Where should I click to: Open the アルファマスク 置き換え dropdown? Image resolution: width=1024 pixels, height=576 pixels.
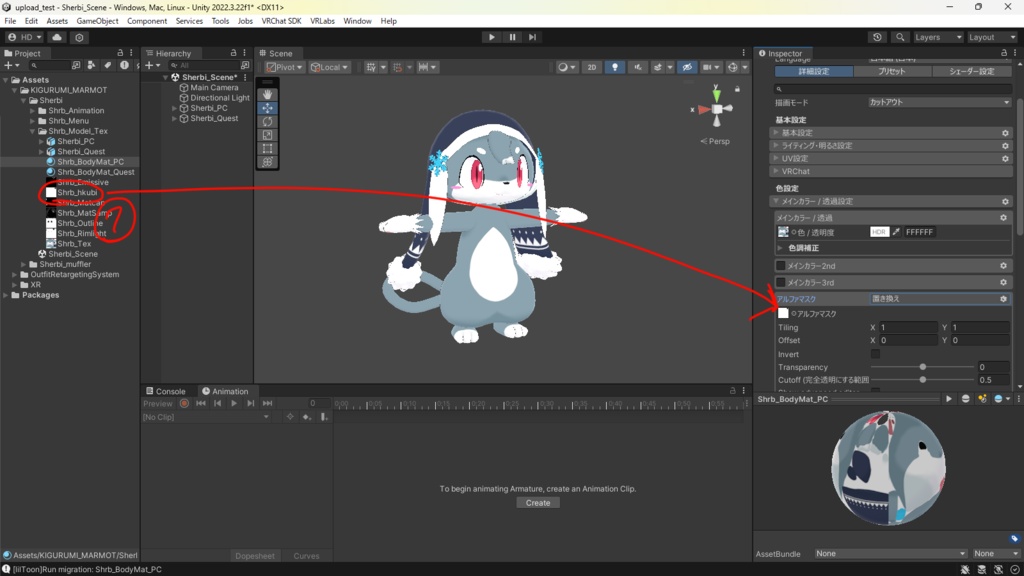[x=933, y=298]
